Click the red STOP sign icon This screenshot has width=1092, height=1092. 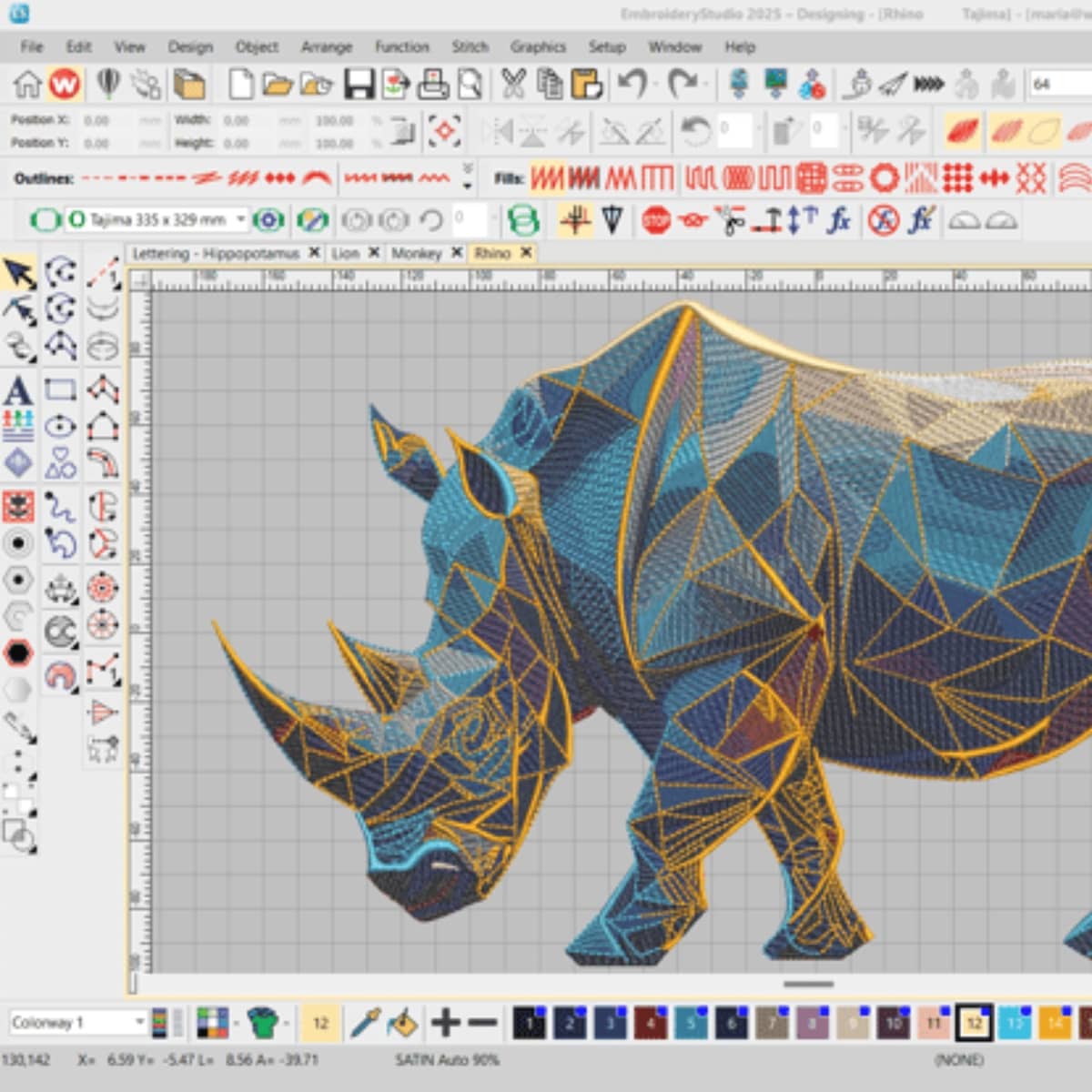655,220
